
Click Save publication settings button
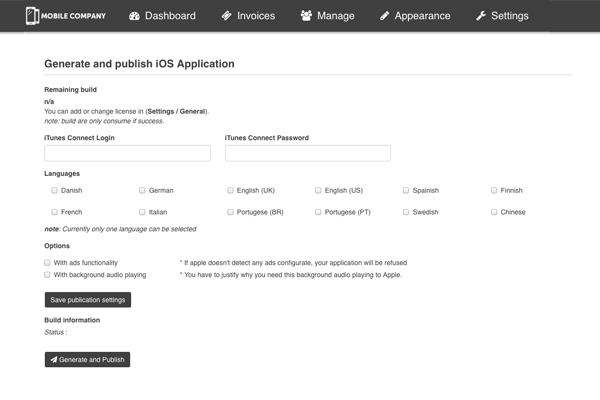point(88,300)
